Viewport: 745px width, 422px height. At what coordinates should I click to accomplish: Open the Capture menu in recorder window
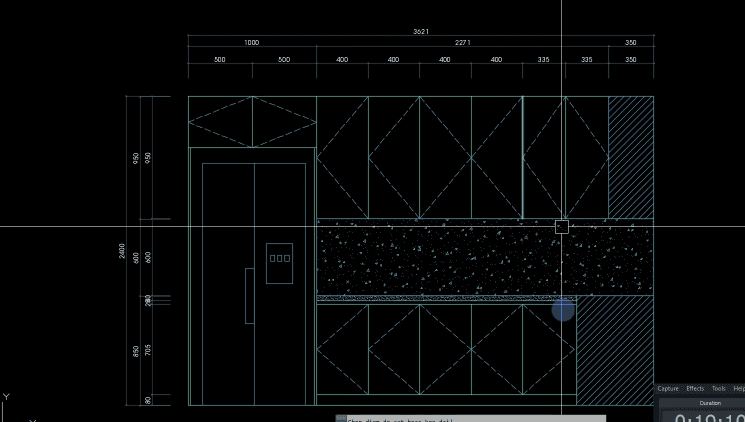click(668, 389)
